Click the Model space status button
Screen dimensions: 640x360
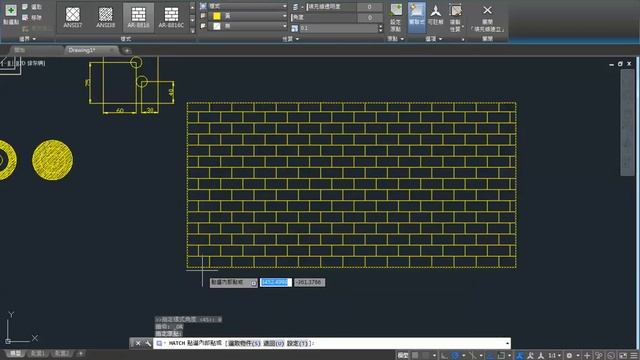tap(403, 356)
